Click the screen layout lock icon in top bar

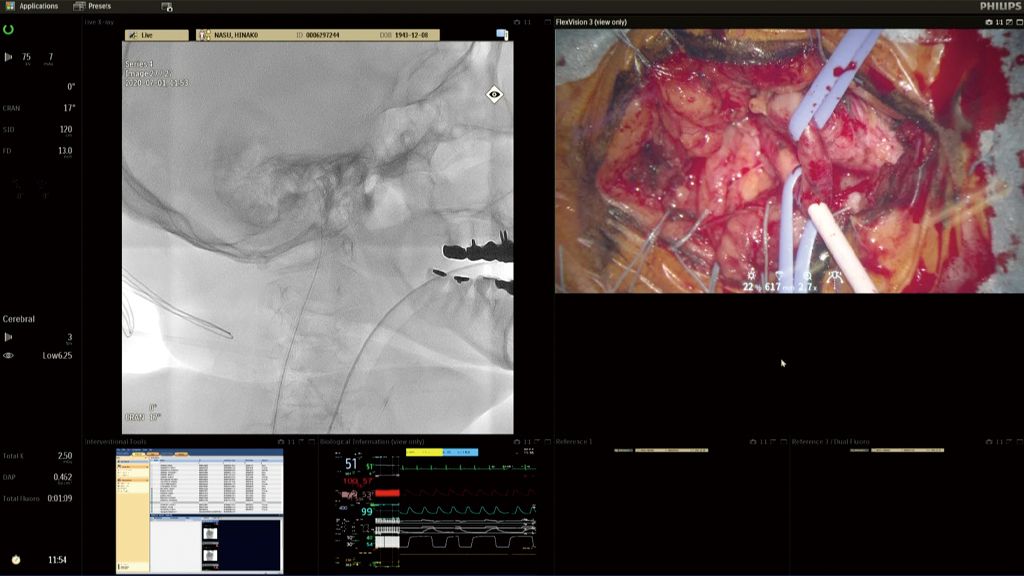(167, 7)
